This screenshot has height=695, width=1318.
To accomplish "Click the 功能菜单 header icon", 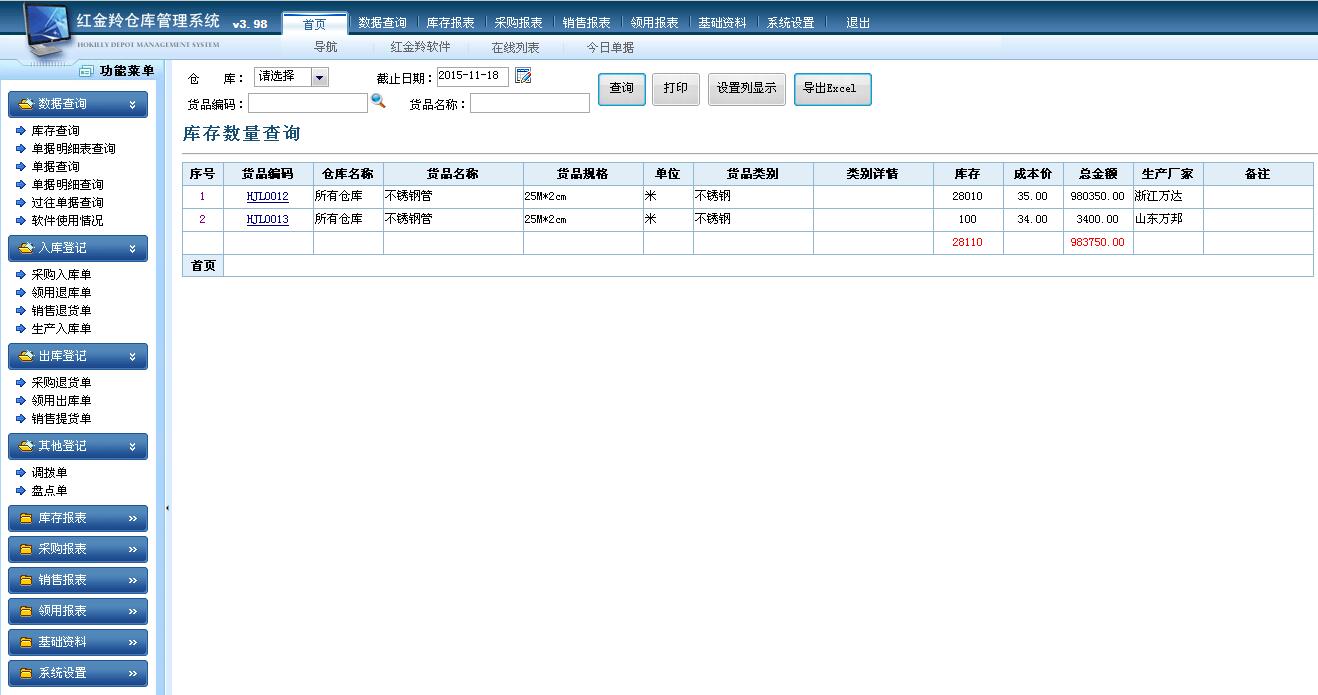I will (87, 71).
